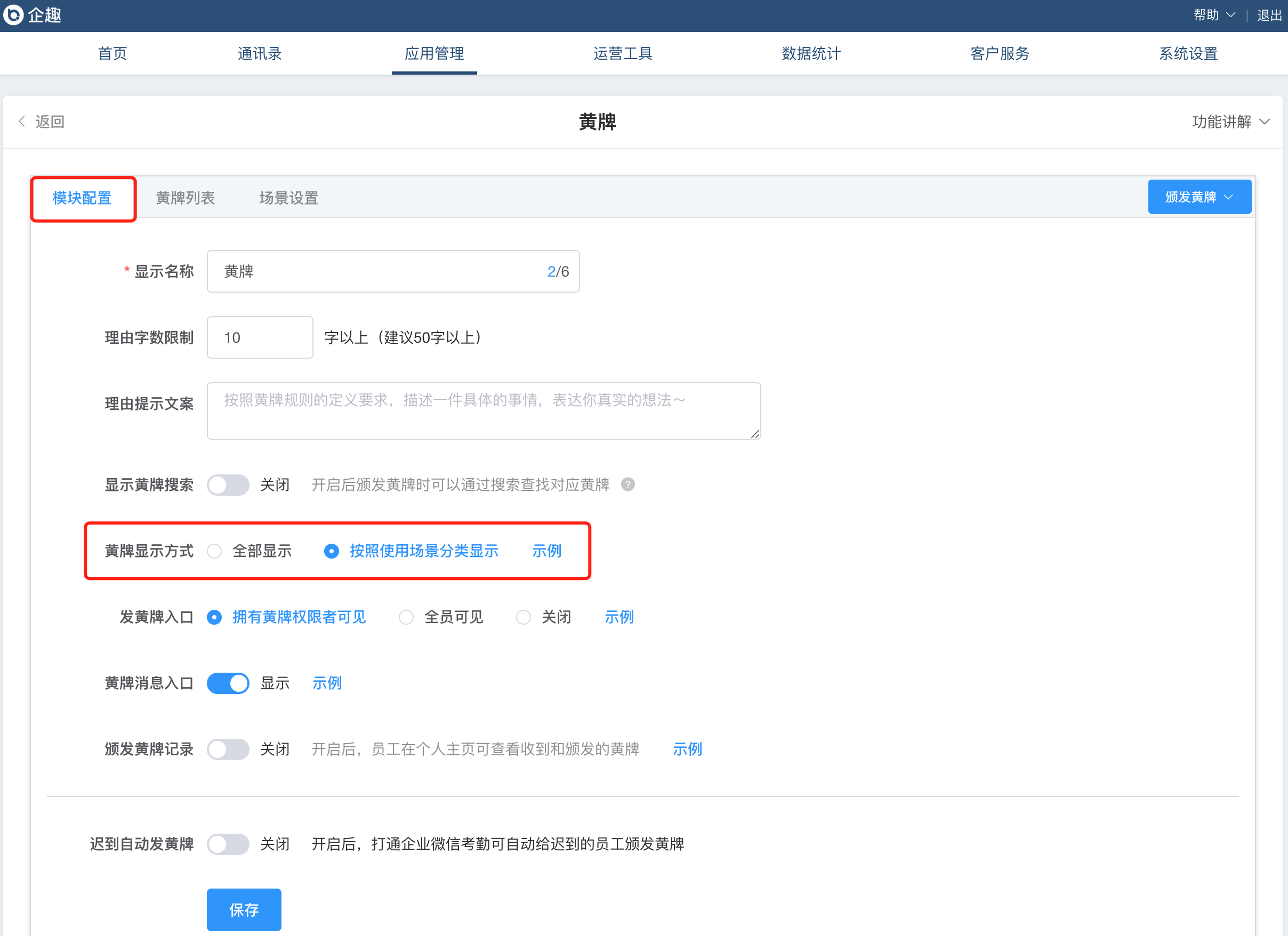Turn off the 黄牌消息入口 switch

click(x=228, y=683)
